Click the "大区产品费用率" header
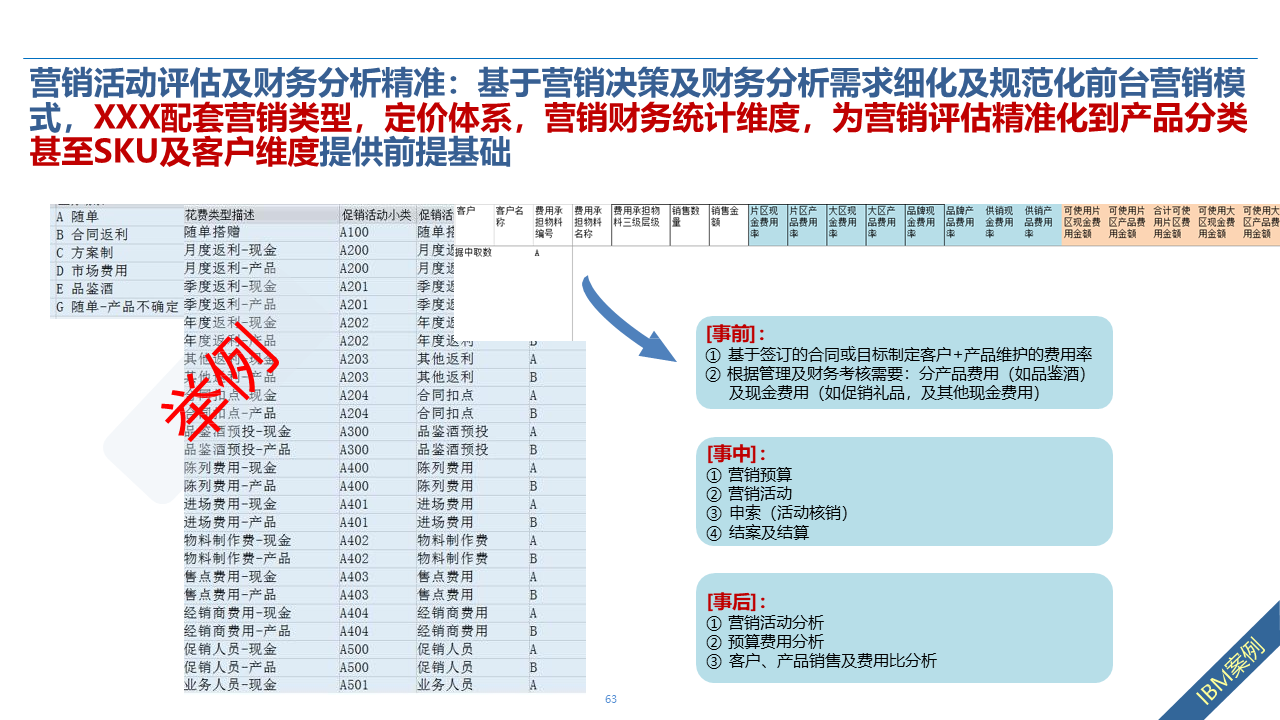This screenshot has height=720, width=1280. coord(885,224)
